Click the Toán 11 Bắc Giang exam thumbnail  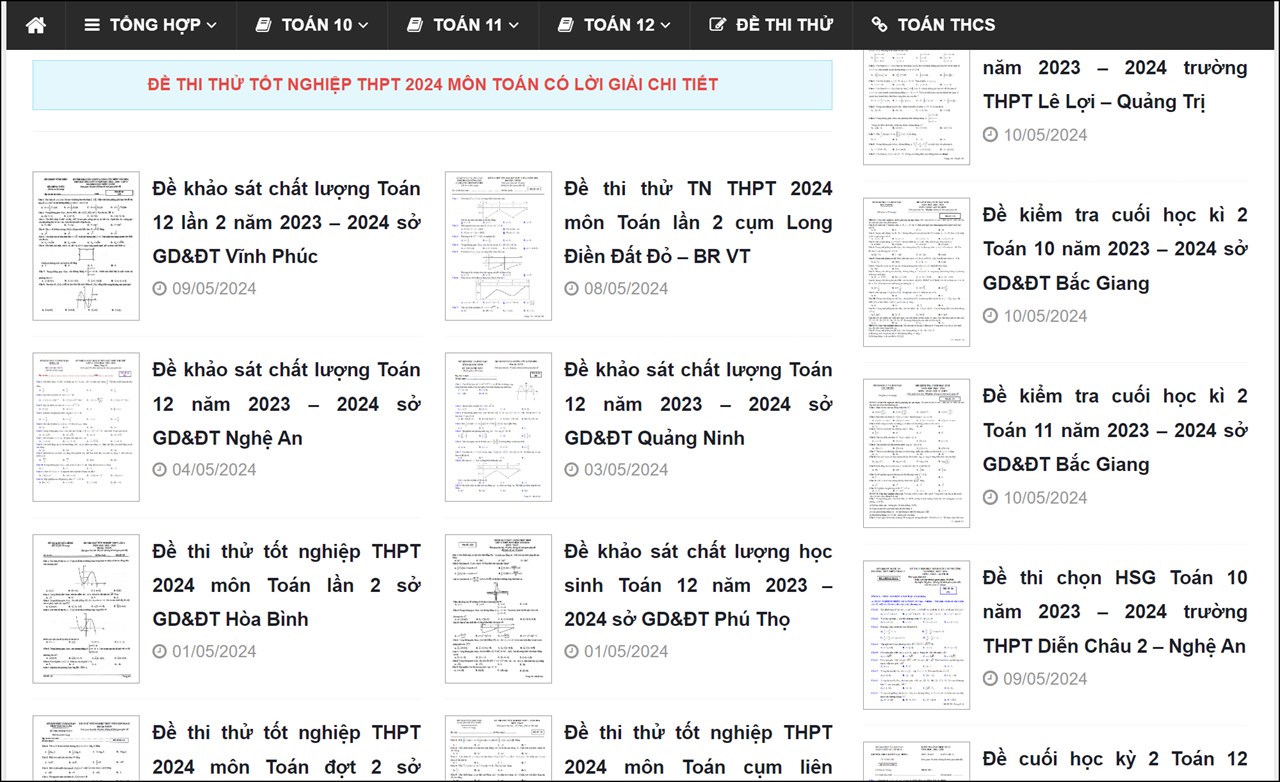(x=916, y=453)
